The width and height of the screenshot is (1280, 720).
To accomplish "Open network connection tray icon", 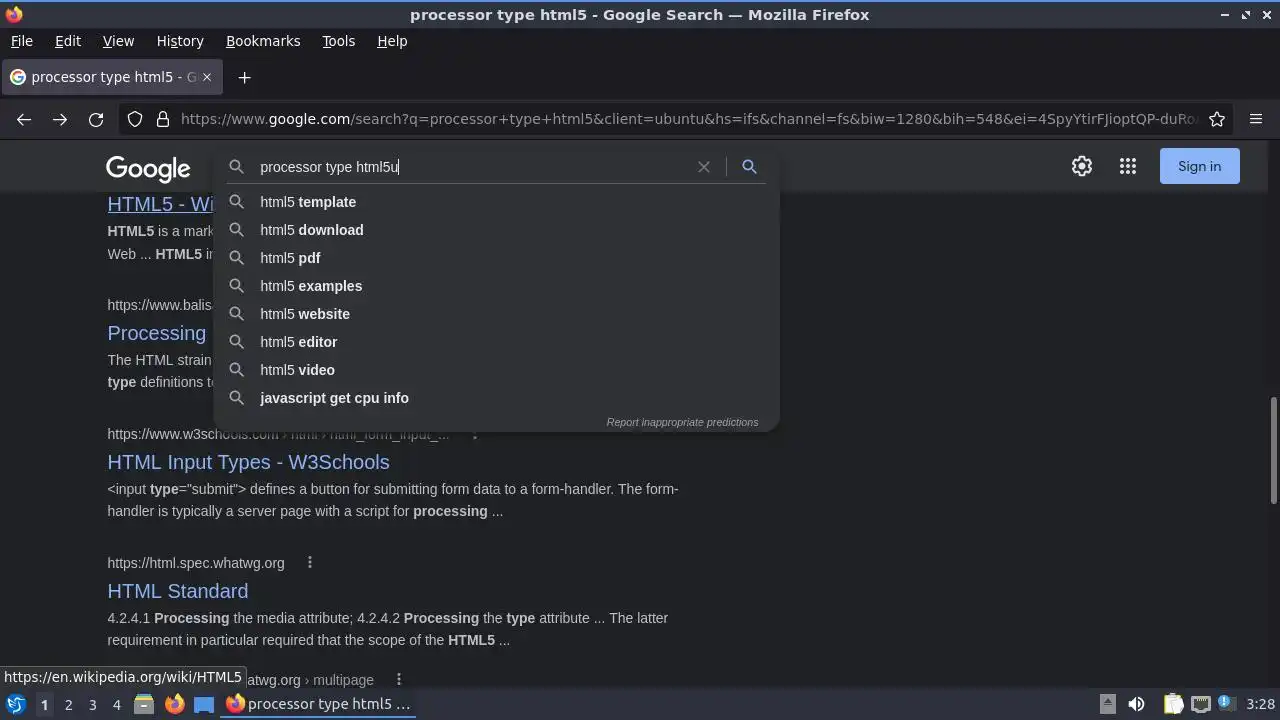I will coord(1201,704).
